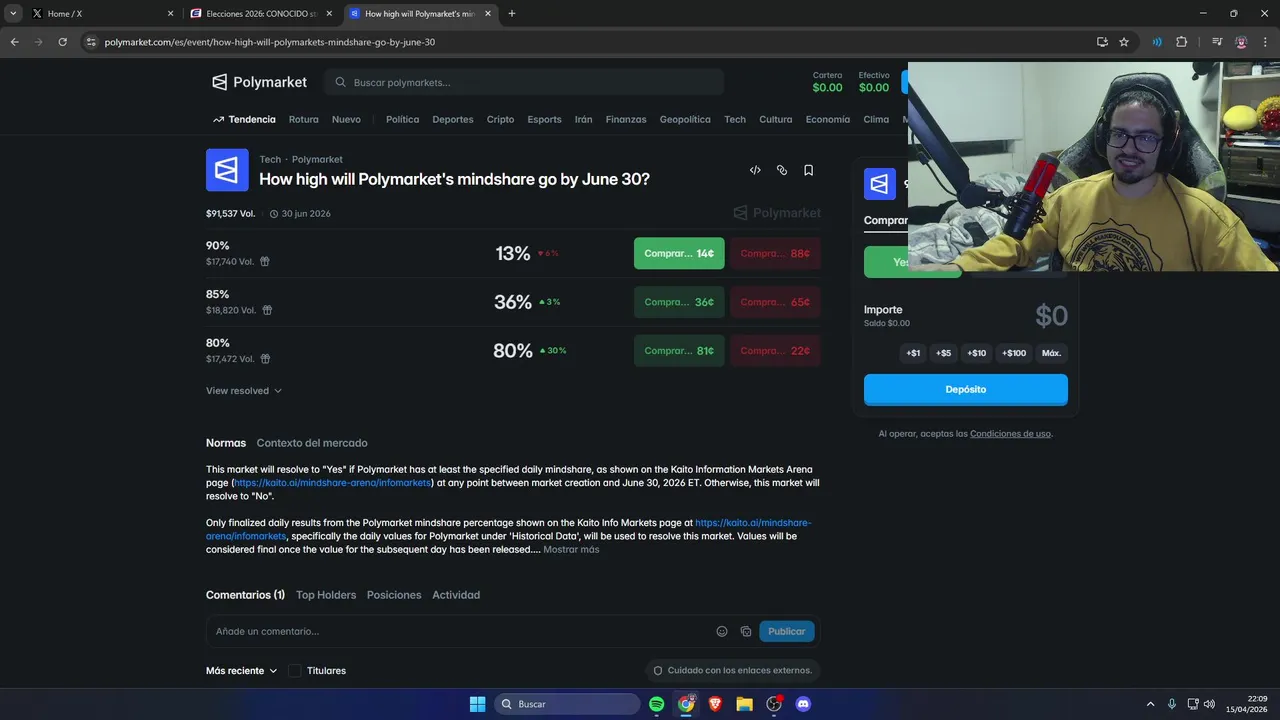Image resolution: width=1280 pixels, height=720 pixels.
Task: Buy Yes at 81¢ on 80% row
Action: coord(679,351)
